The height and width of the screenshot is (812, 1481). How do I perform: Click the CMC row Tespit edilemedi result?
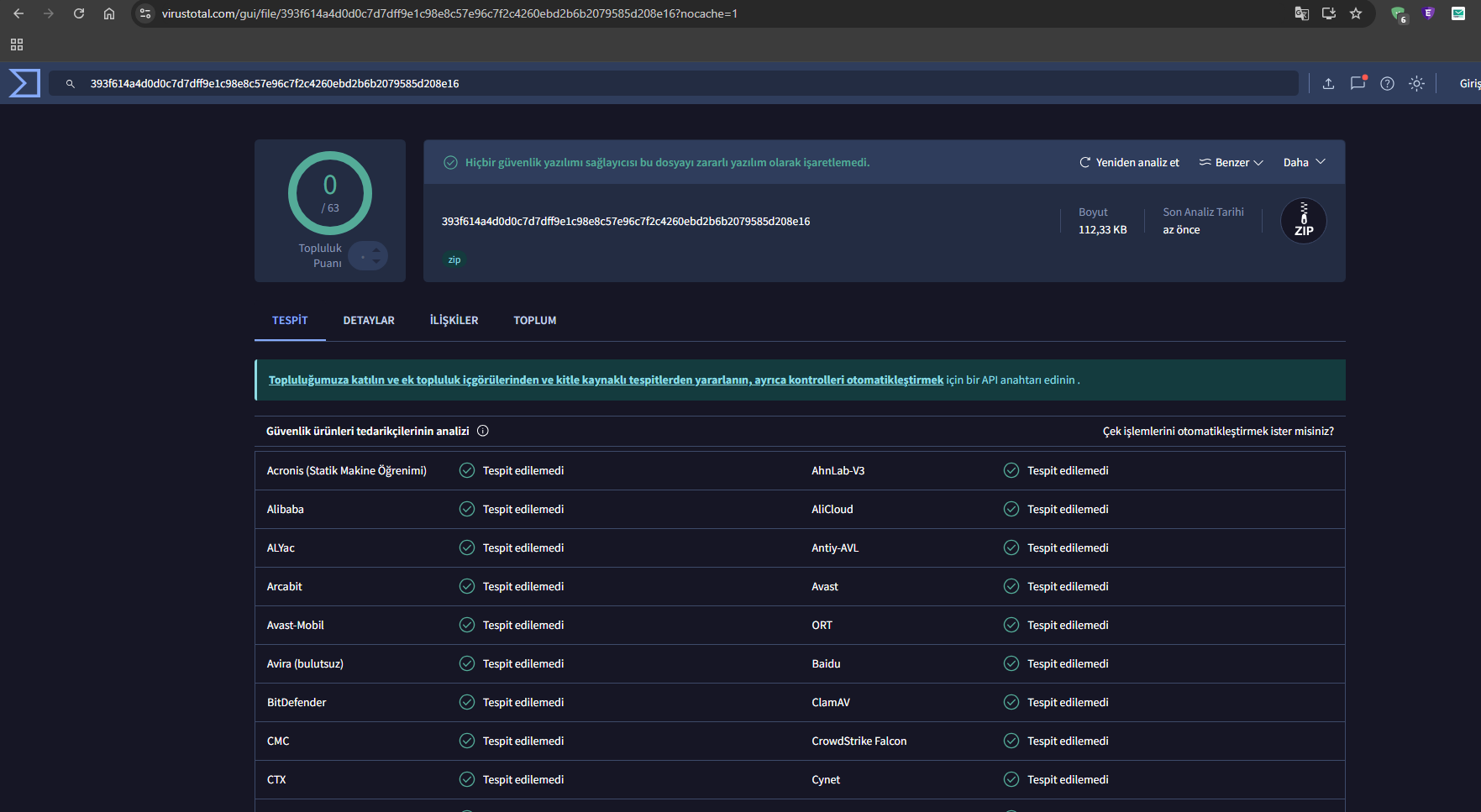coord(523,741)
